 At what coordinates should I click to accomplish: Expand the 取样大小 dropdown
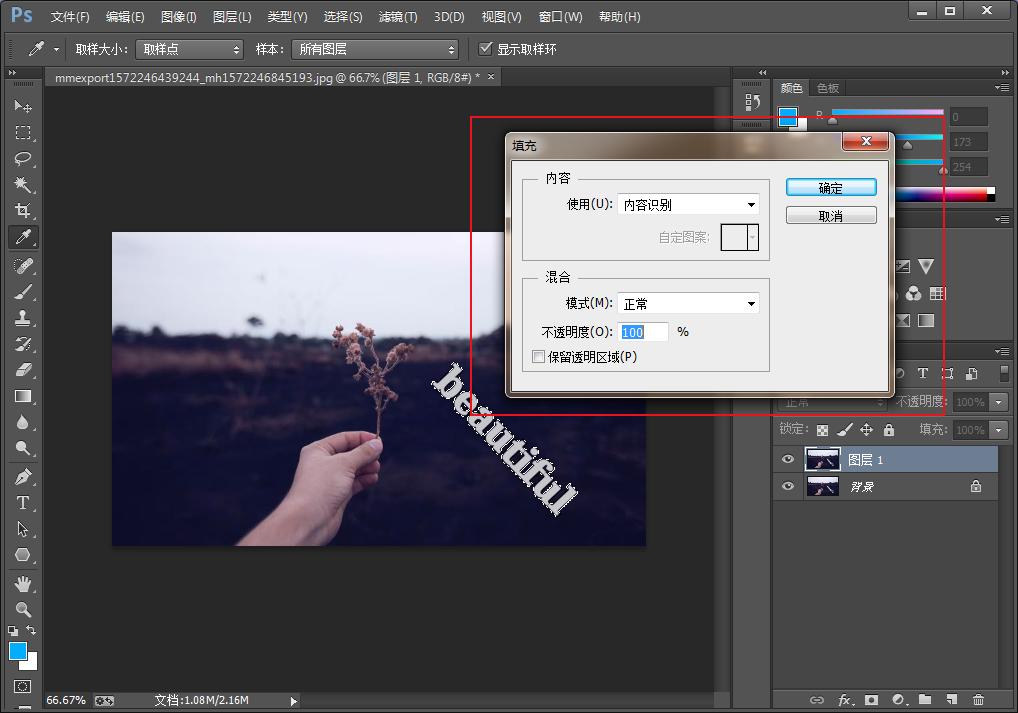tap(190, 49)
